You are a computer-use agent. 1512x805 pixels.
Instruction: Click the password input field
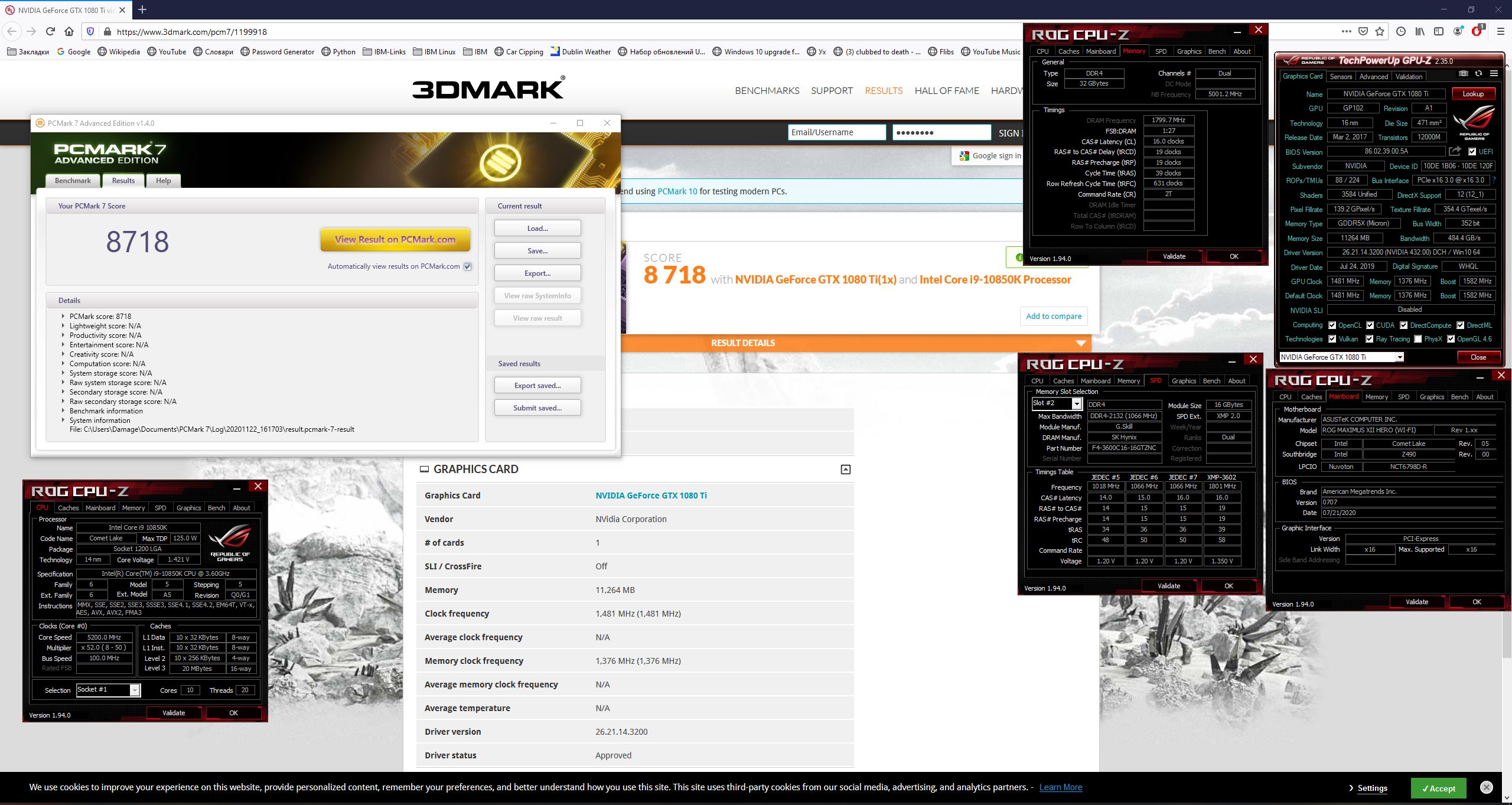tap(941, 132)
